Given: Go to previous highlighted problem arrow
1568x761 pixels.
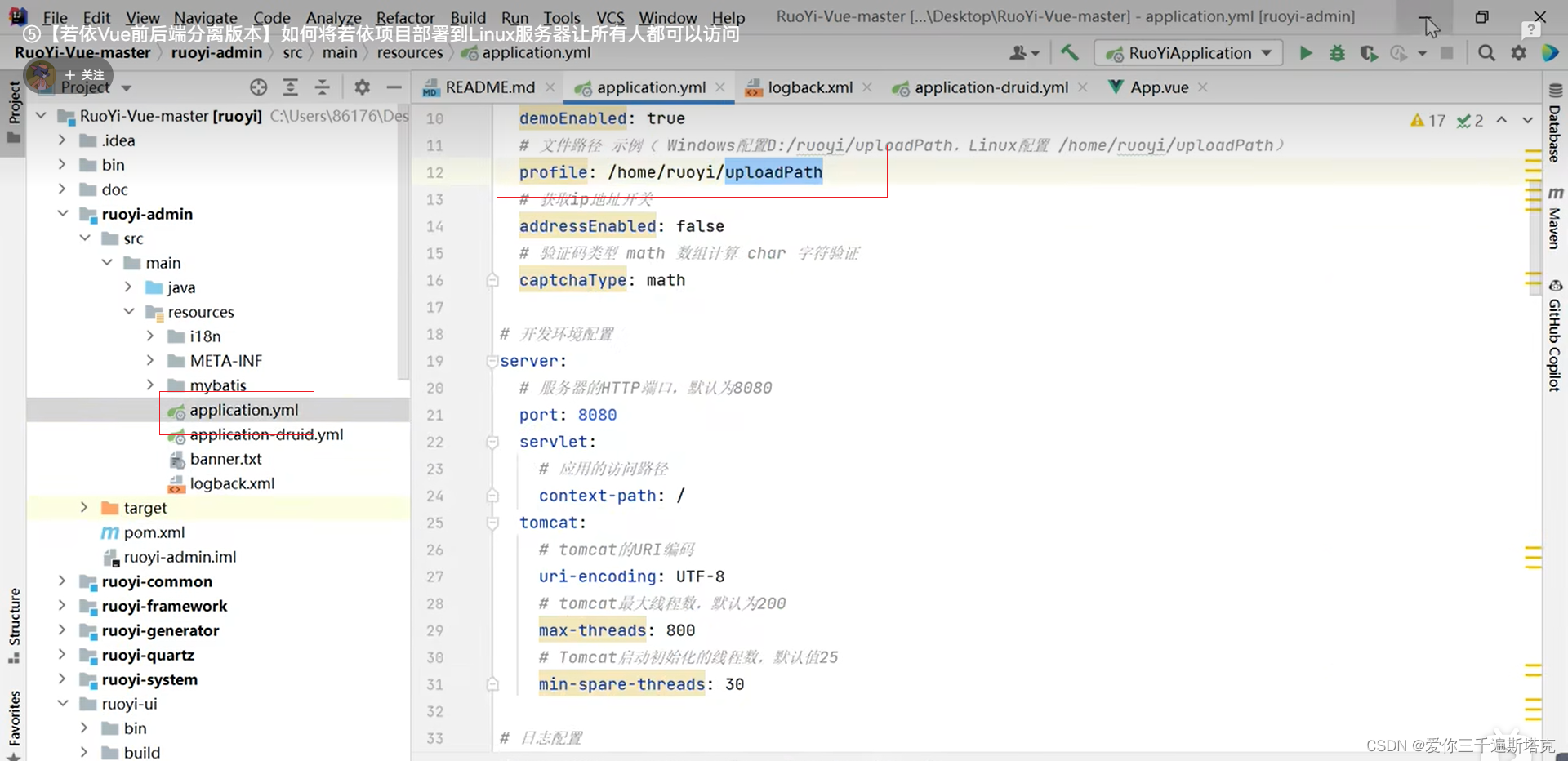Looking at the screenshot, I should pyautogui.click(x=1502, y=120).
